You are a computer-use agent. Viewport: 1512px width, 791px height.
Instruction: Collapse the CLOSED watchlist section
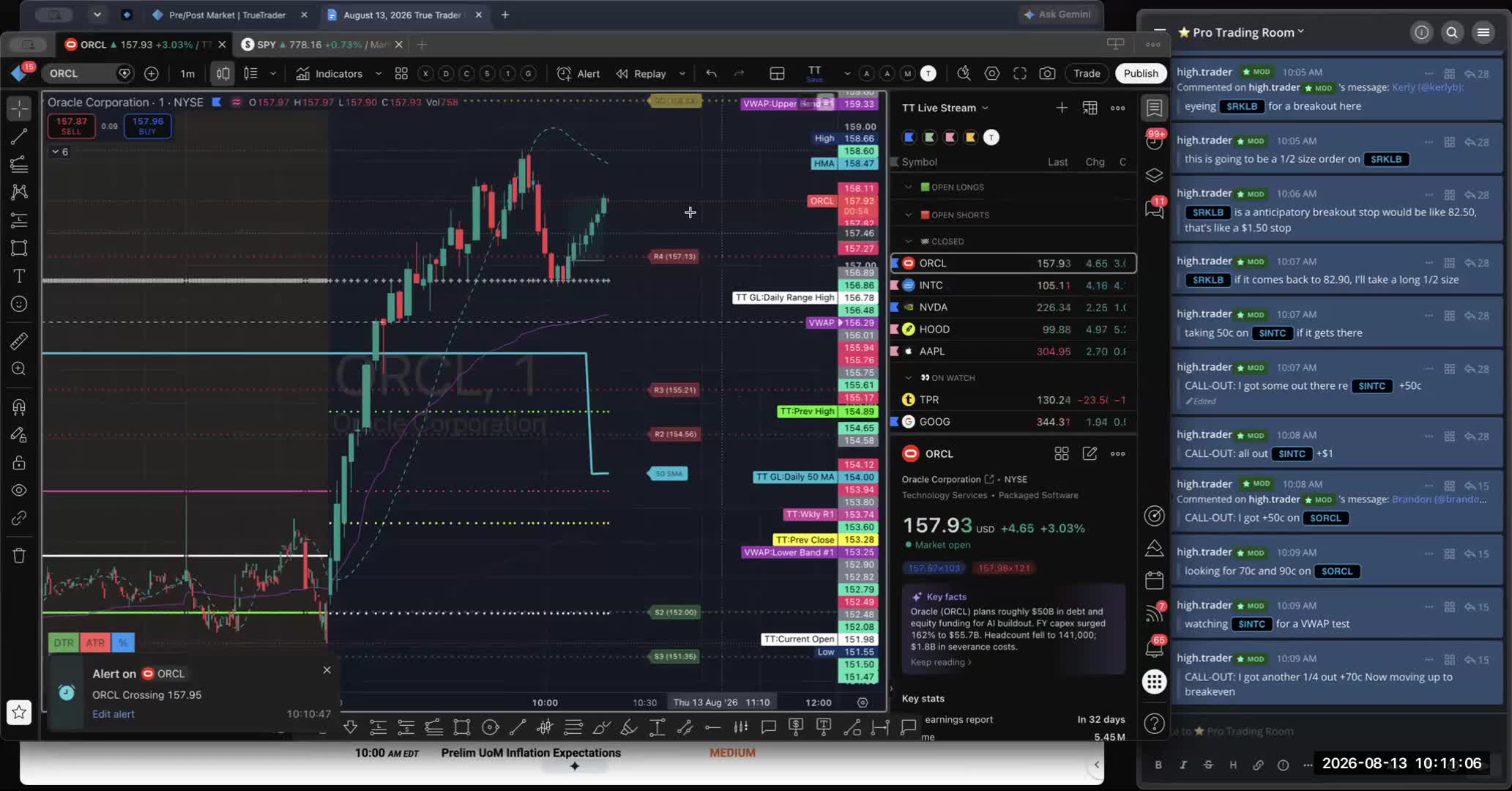click(x=909, y=241)
